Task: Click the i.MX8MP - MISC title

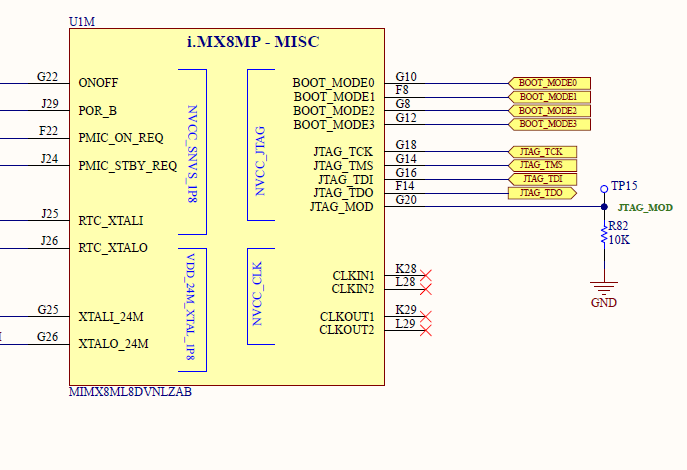Action: click(253, 42)
